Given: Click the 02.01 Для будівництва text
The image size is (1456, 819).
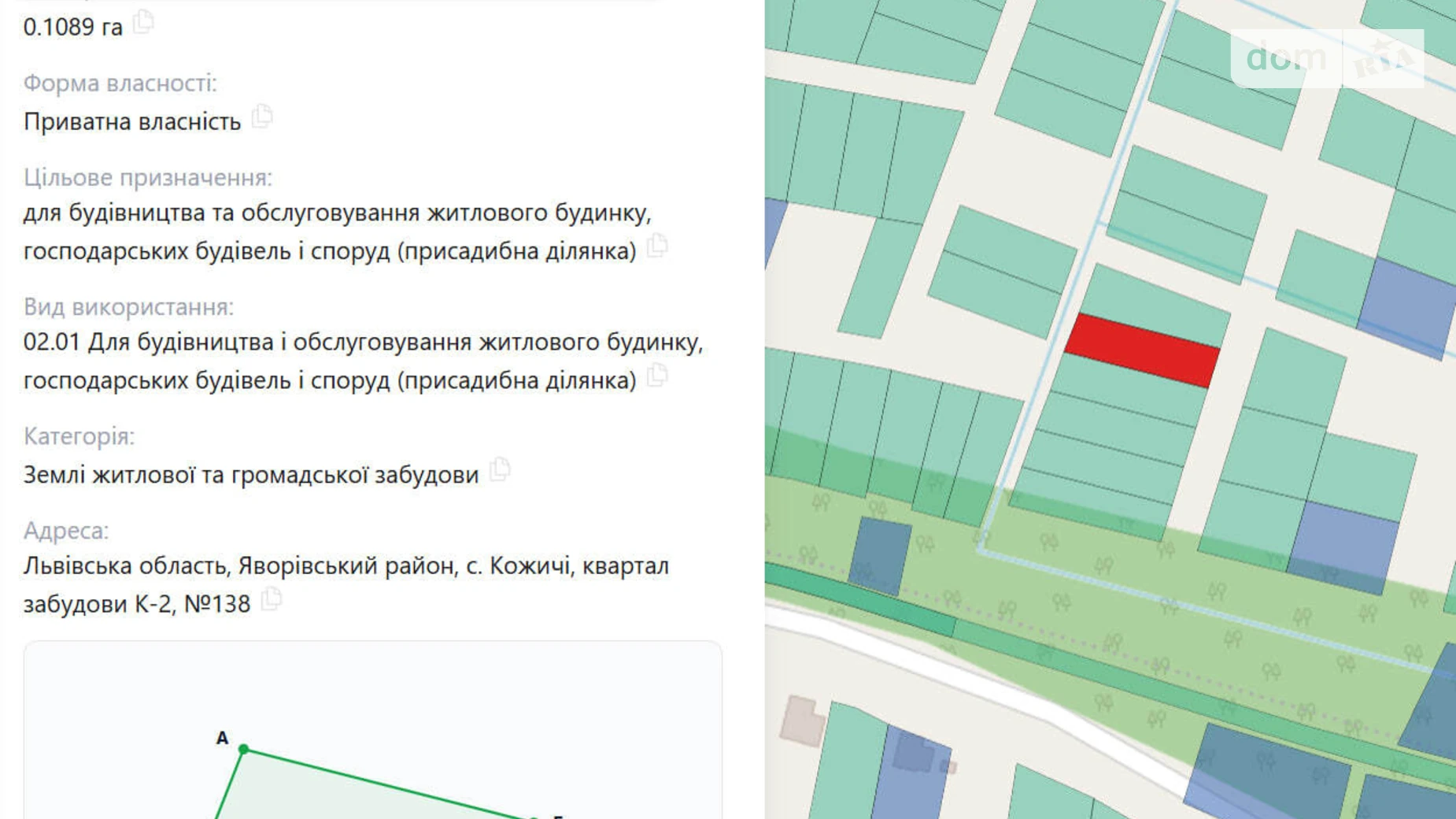Looking at the screenshot, I should [363, 361].
